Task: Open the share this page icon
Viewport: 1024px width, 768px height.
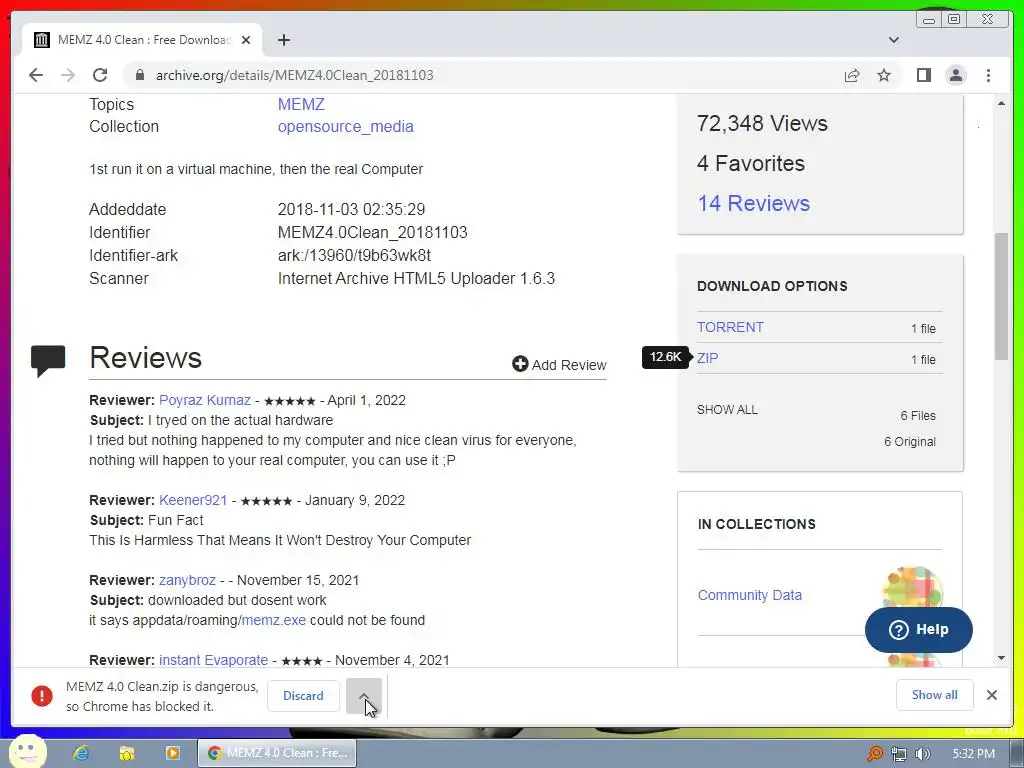Action: 852,75
